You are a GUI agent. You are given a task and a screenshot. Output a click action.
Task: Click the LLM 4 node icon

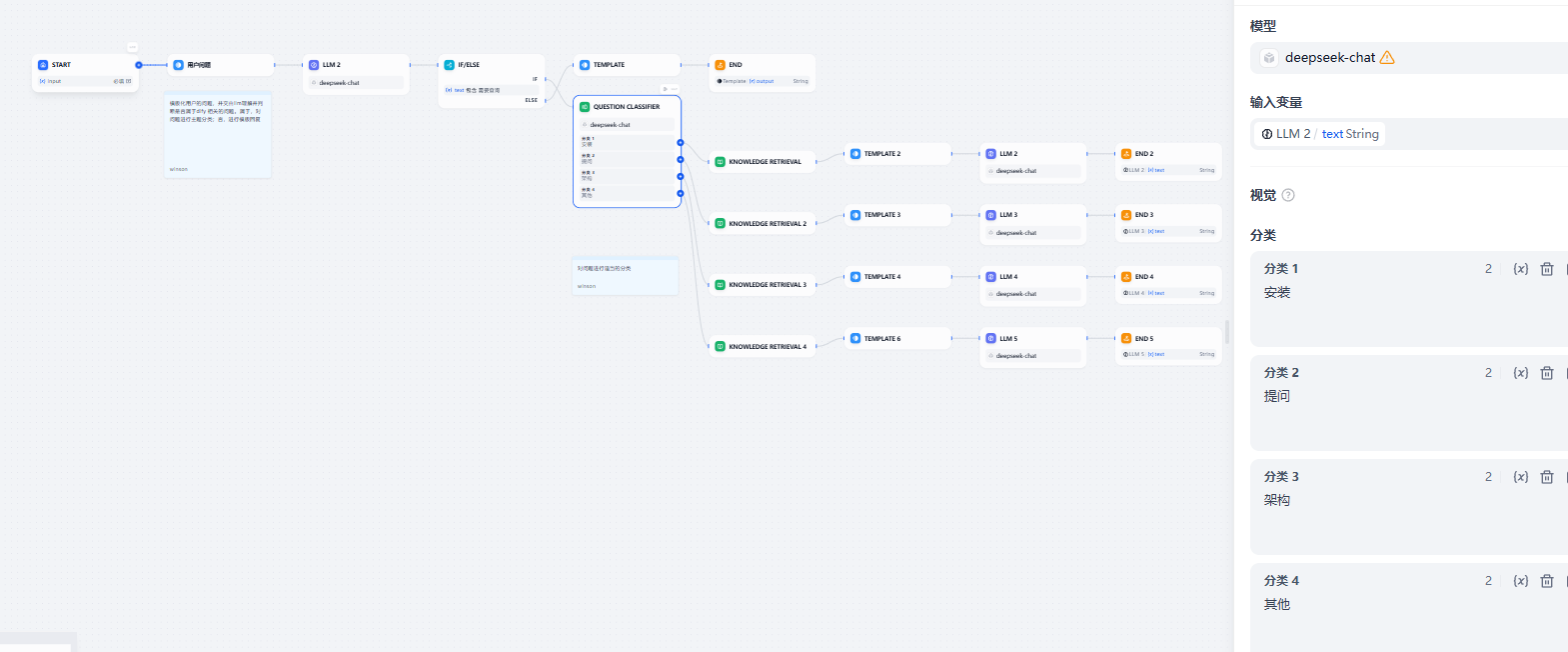991,277
